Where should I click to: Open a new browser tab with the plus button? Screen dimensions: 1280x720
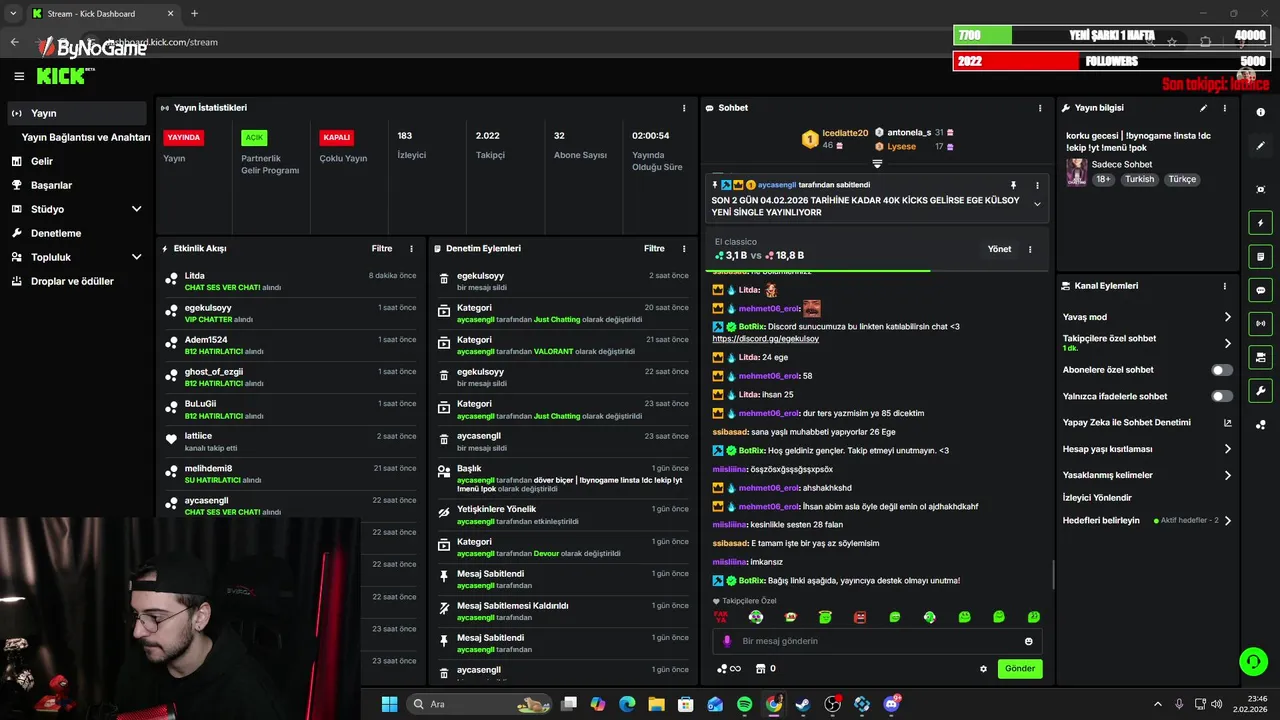click(x=194, y=13)
